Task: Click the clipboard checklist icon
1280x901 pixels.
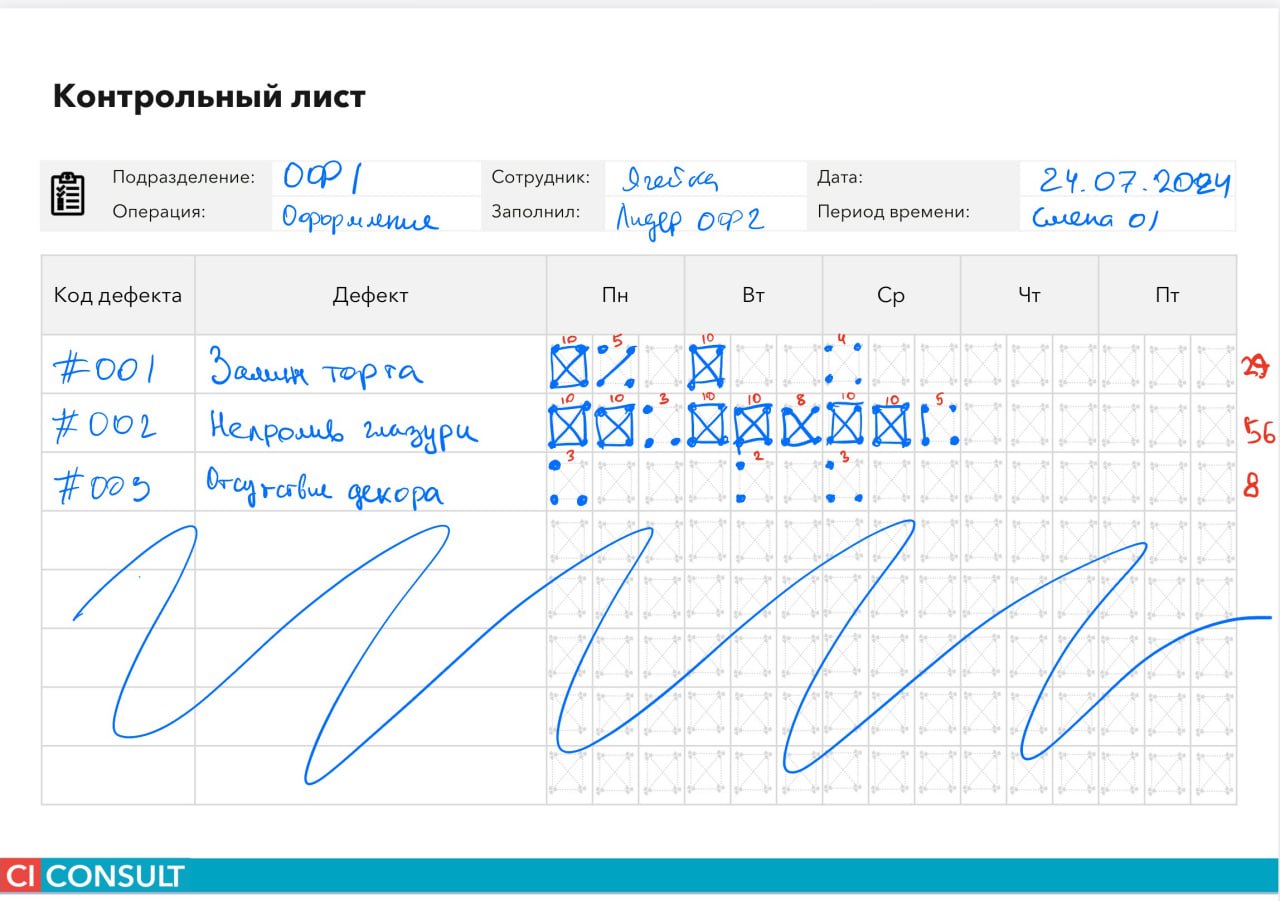Action: point(67,193)
